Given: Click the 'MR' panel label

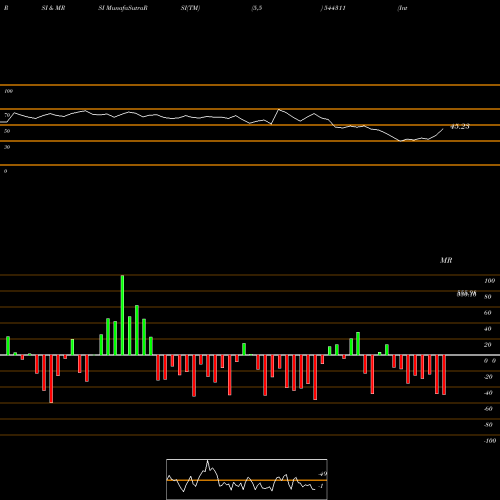Looking at the screenshot, I should click(x=446, y=260).
